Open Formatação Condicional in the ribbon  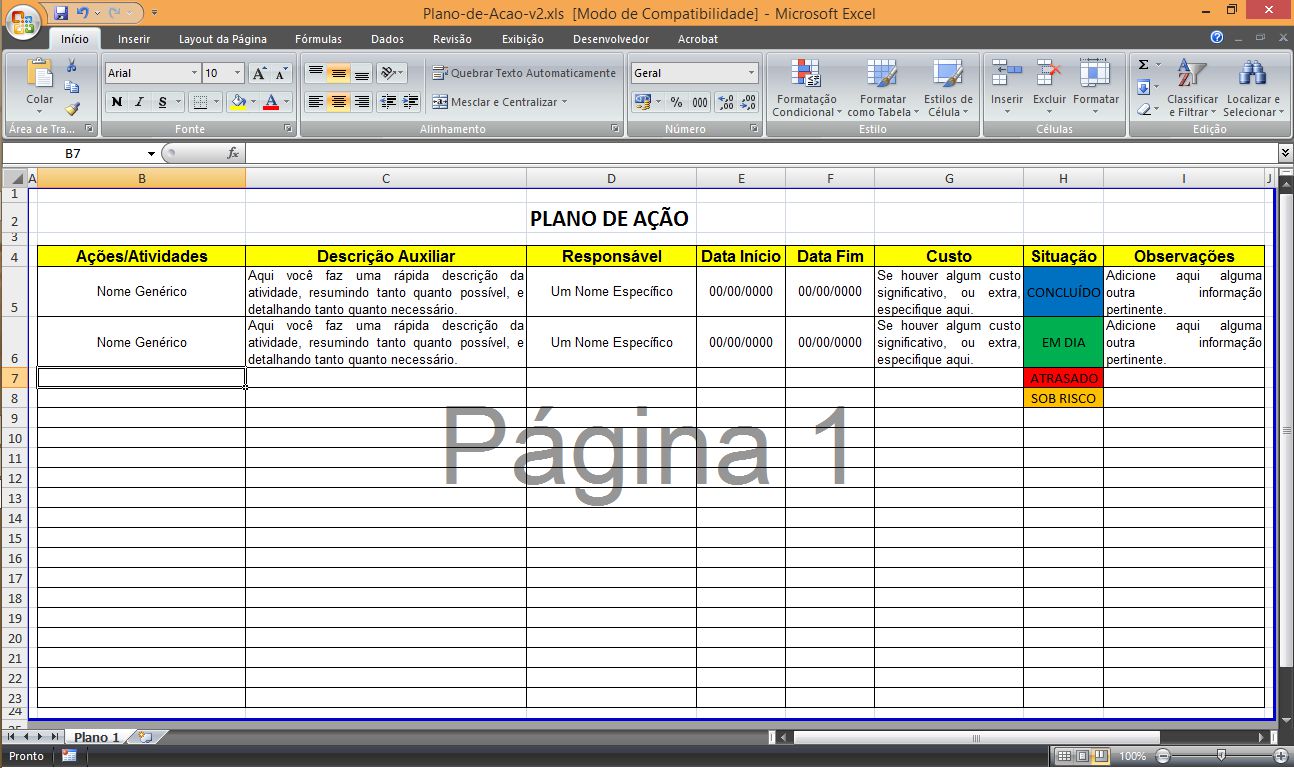806,88
